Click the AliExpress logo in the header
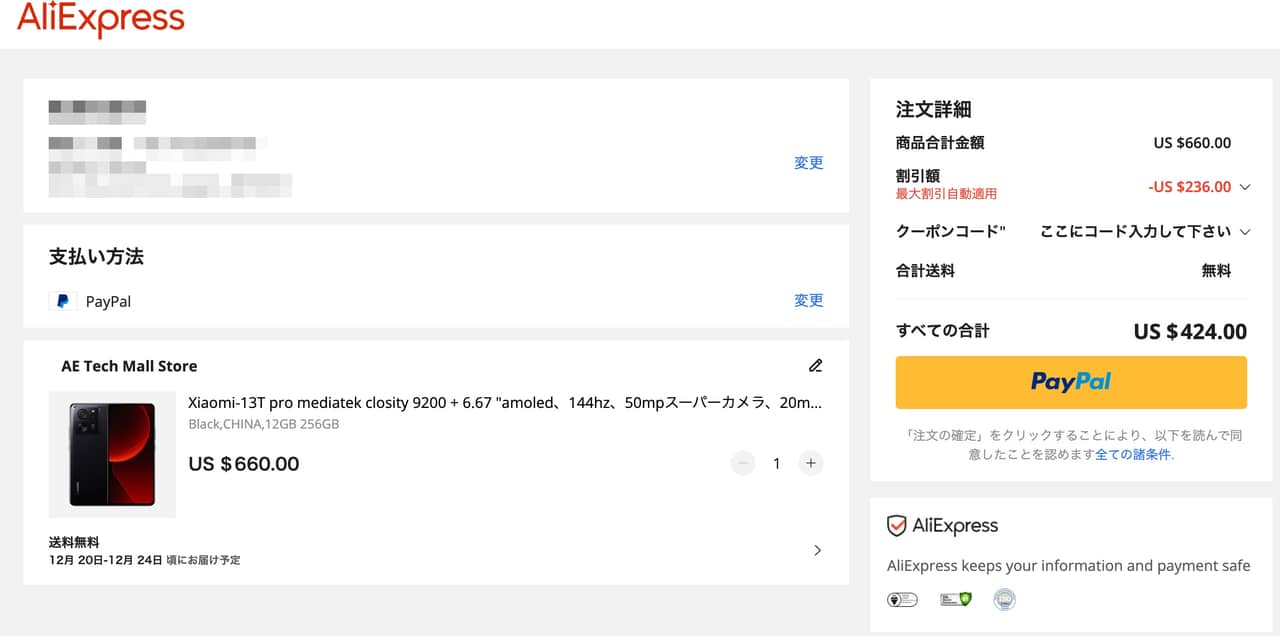 coord(101,18)
